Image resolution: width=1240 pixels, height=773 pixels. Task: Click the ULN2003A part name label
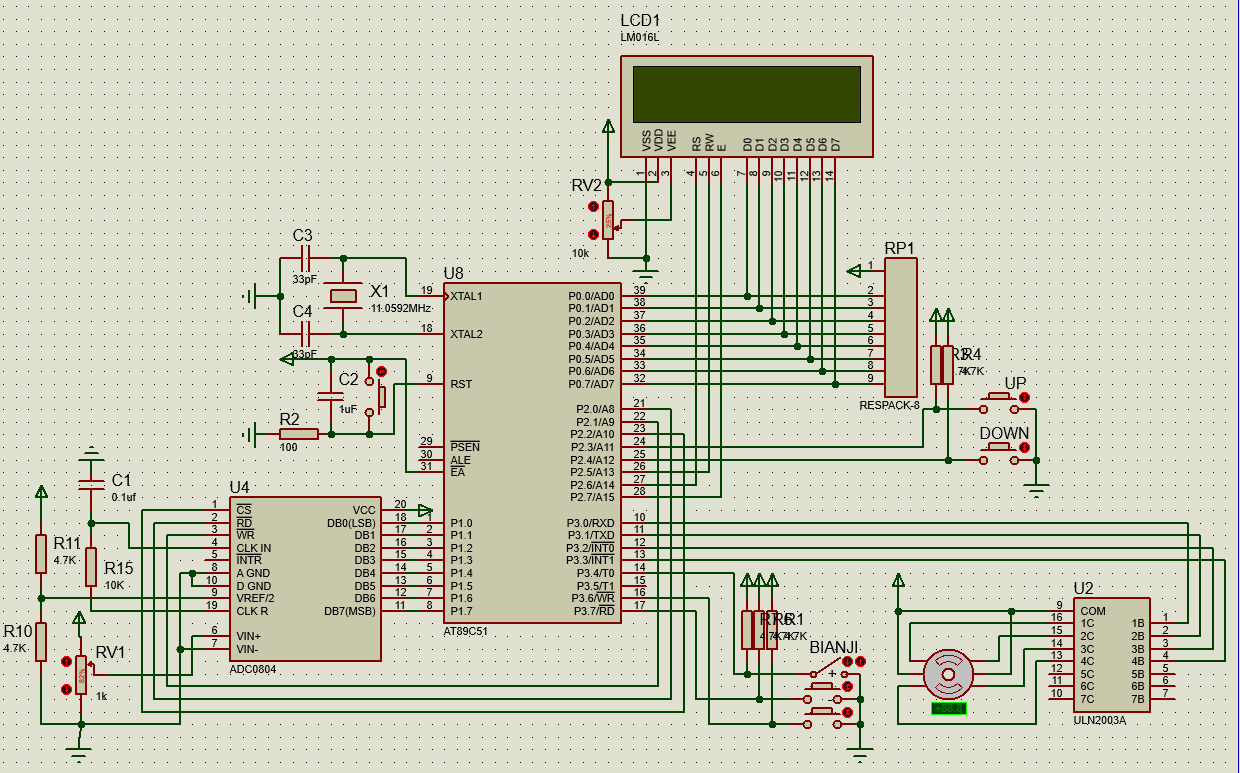[x=1100, y=720]
